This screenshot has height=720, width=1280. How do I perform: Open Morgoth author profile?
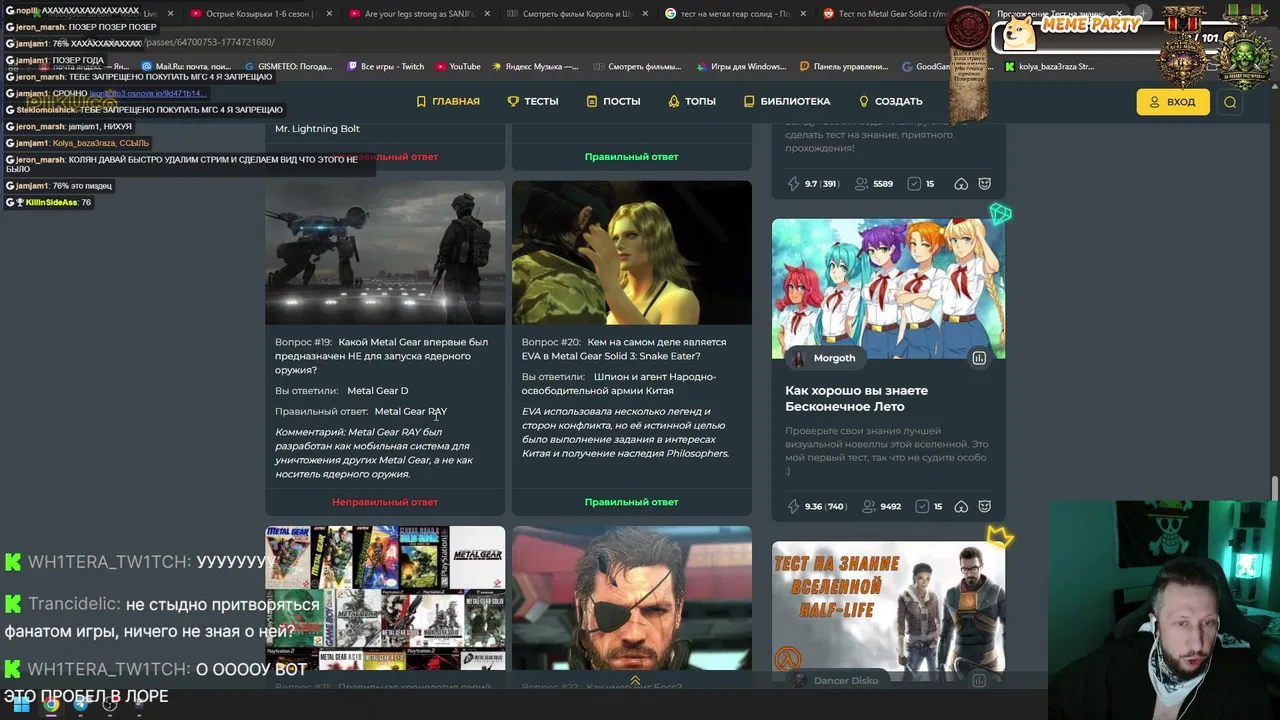click(826, 358)
